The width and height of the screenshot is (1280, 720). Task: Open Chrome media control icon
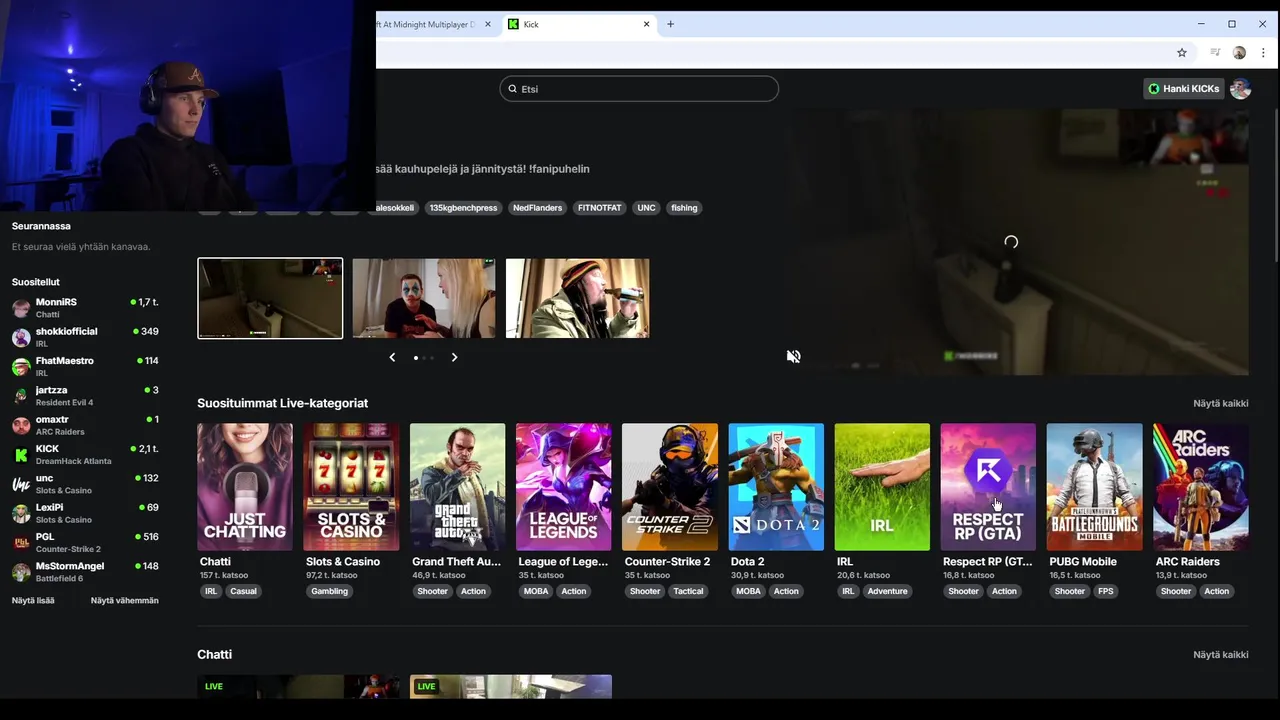click(x=1215, y=52)
